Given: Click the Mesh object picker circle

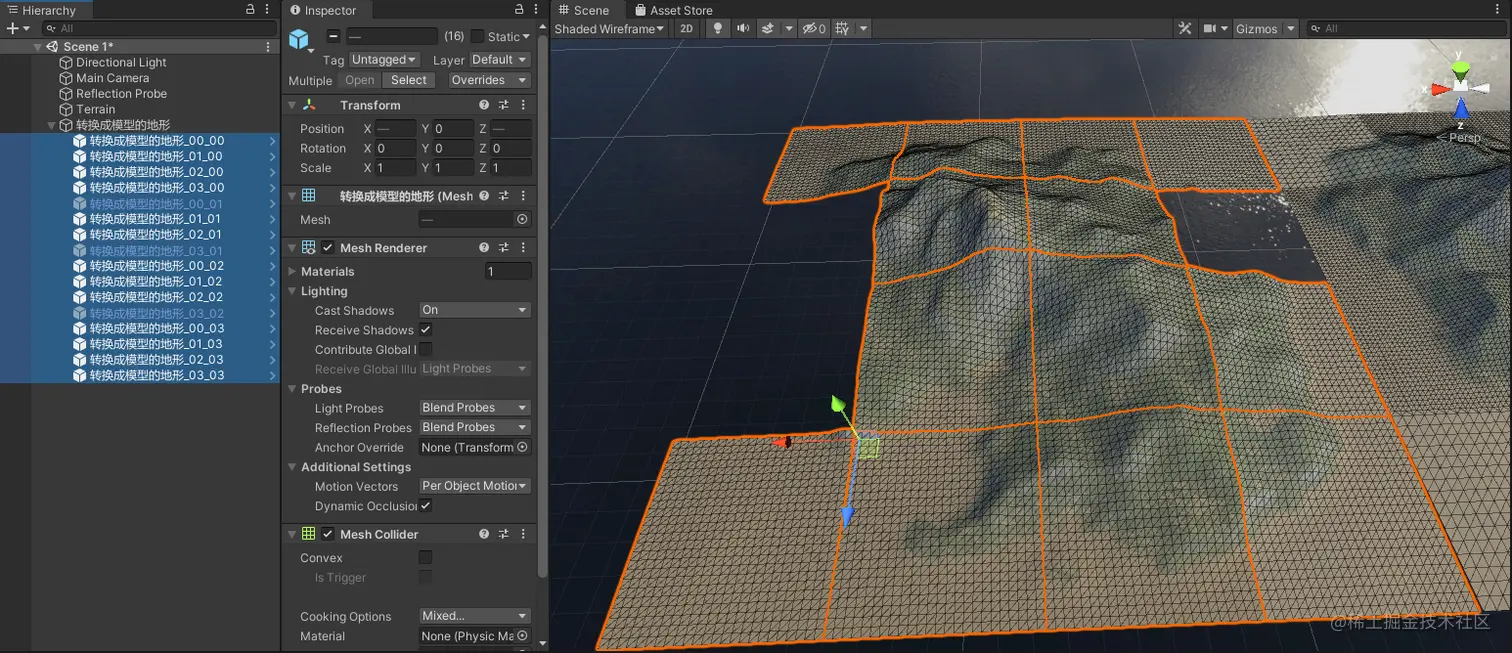Looking at the screenshot, I should [522, 220].
